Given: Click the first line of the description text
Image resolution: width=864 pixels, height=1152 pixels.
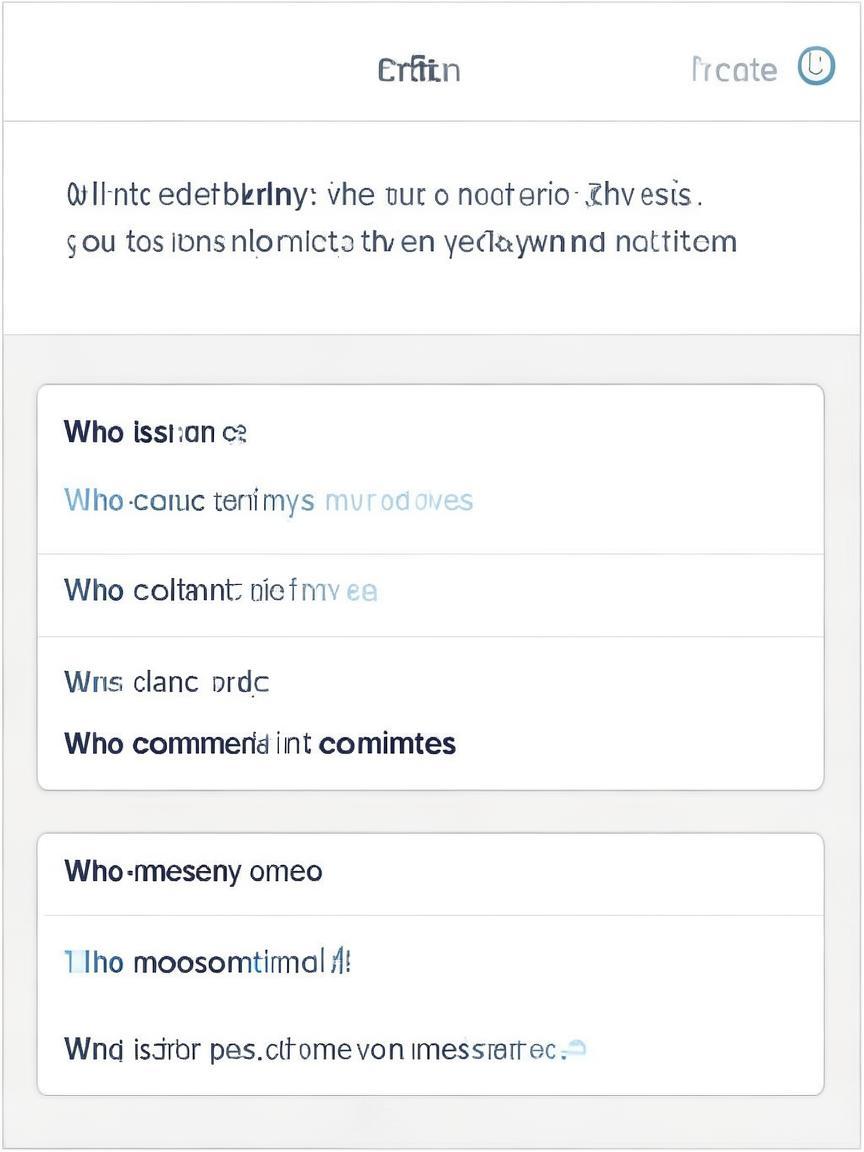Looking at the screenshot, I should click(x=384, y=193).
